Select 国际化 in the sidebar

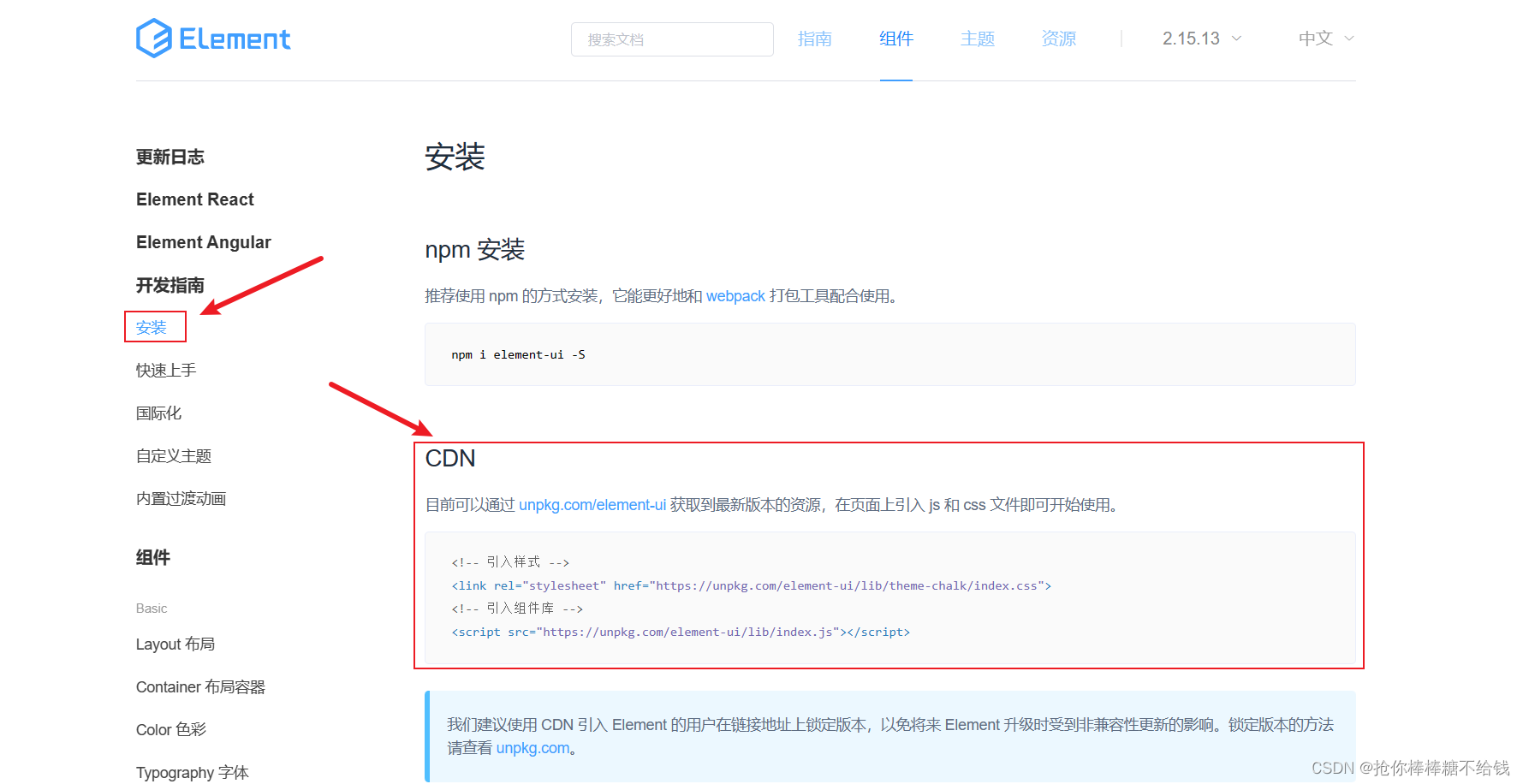pos(159,413)
